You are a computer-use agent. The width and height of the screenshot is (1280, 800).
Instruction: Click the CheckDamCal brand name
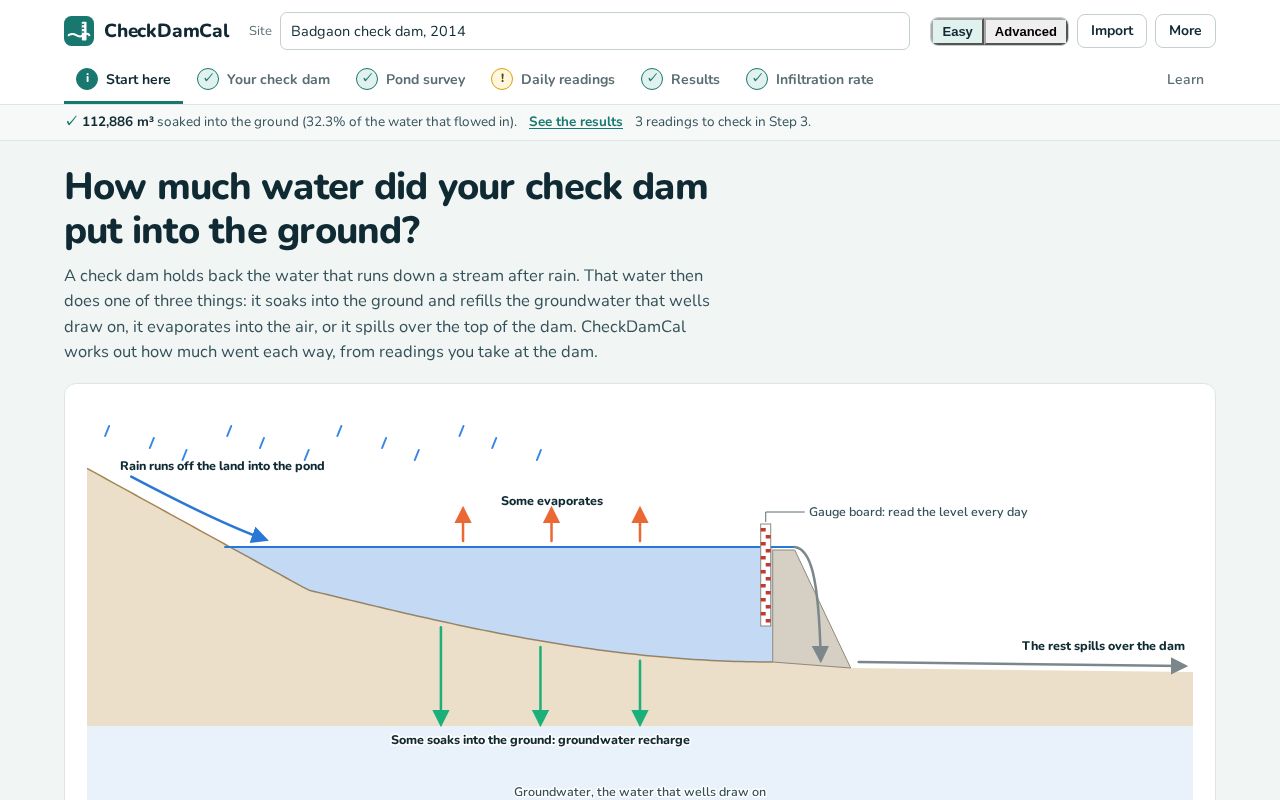click(166, 31)
